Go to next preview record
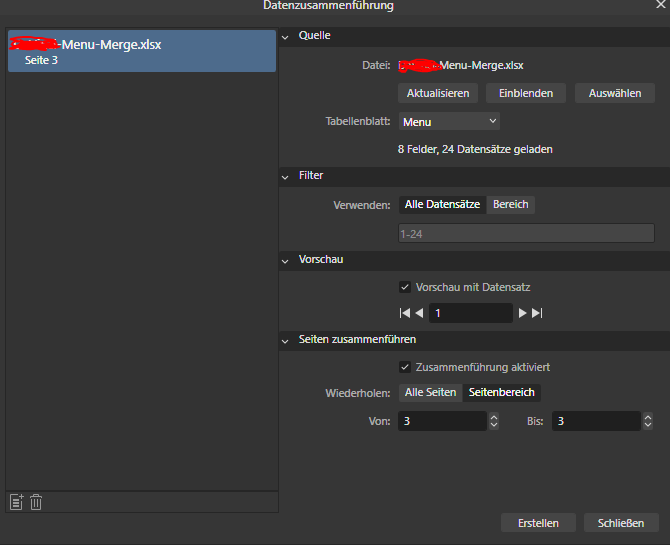670x545 pixels. point(522,313)
